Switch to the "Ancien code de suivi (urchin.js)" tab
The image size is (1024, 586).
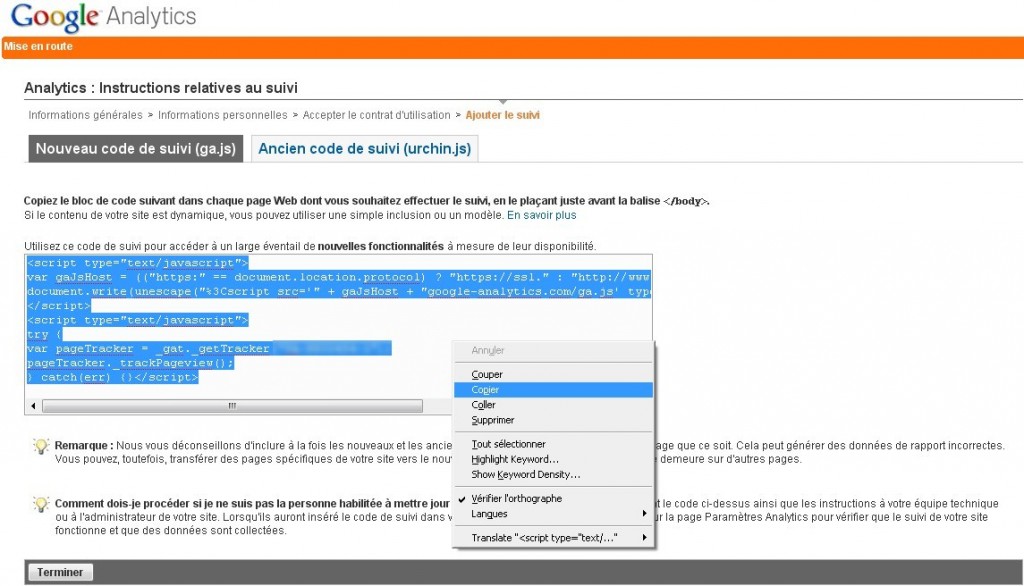(x=365, y=148)
